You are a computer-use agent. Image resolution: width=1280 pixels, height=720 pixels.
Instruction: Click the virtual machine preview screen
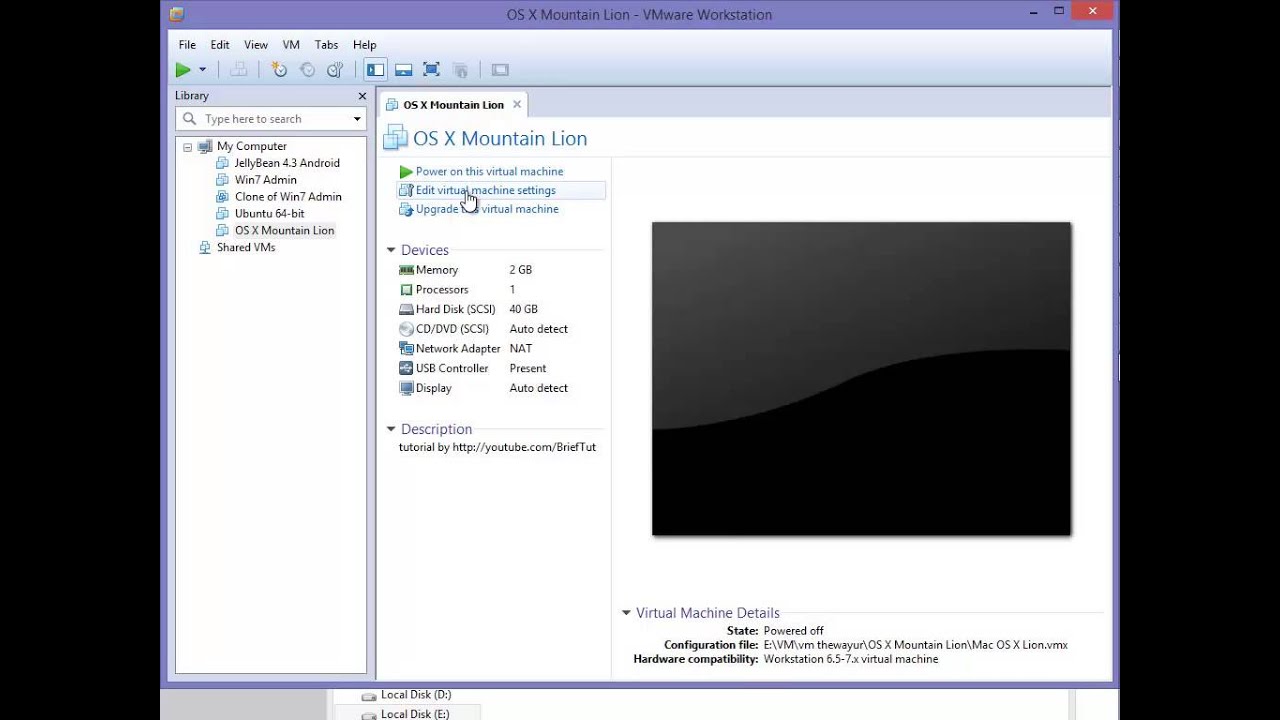pyautogui.click(x=861, y=379)
